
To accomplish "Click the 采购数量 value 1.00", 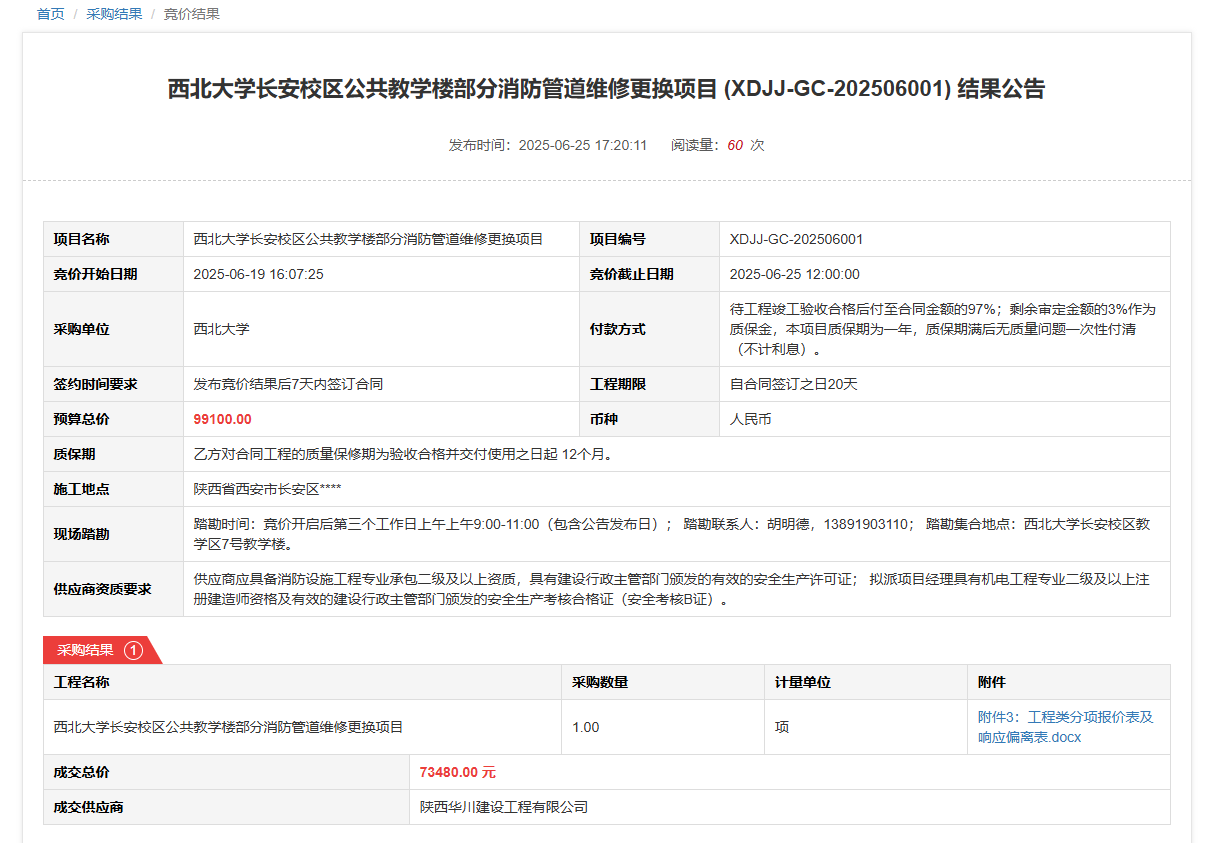I will point(585,727).
